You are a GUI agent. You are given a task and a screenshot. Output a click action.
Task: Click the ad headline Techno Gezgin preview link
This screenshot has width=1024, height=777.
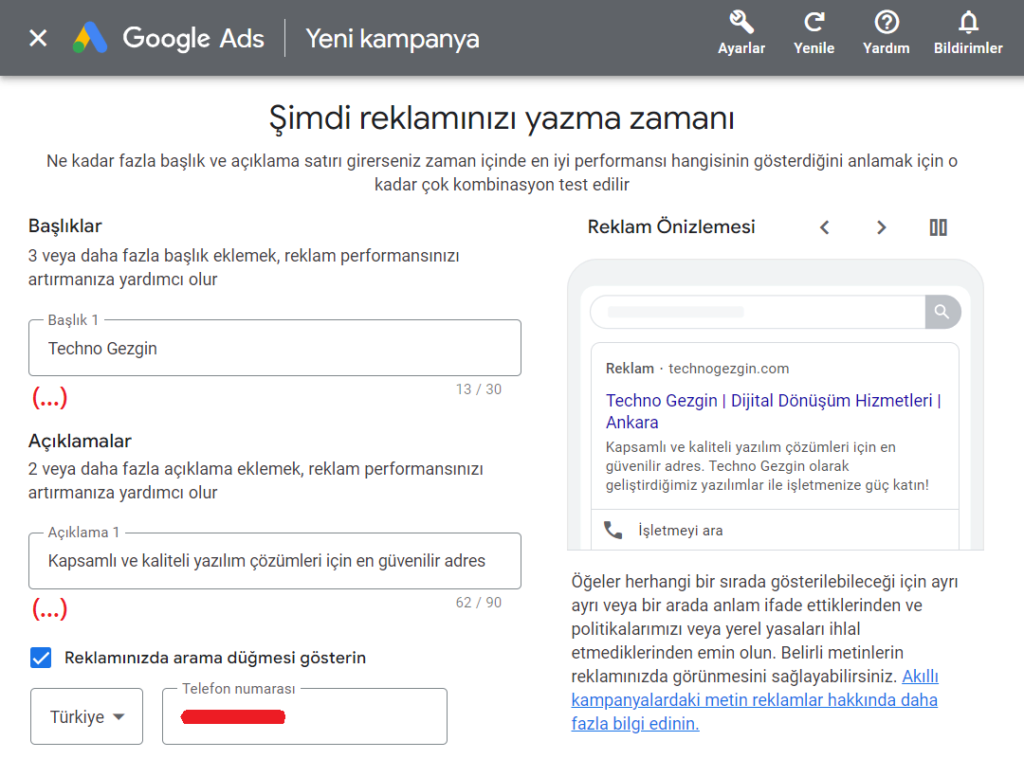[x=773, y=411]
